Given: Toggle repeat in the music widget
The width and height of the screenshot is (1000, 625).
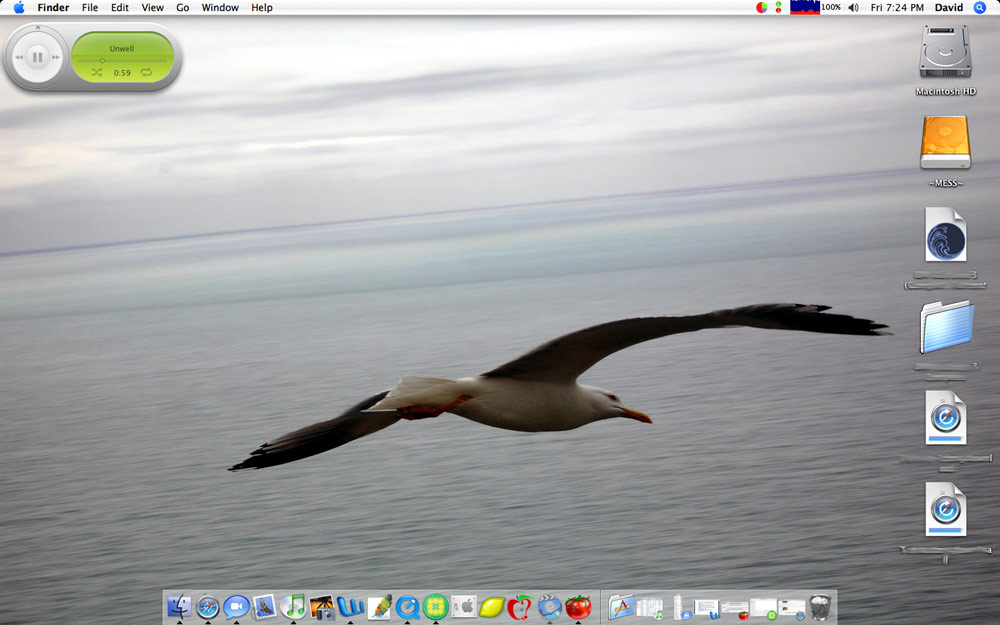Looking at the screenshot, I should pos(147,72).
